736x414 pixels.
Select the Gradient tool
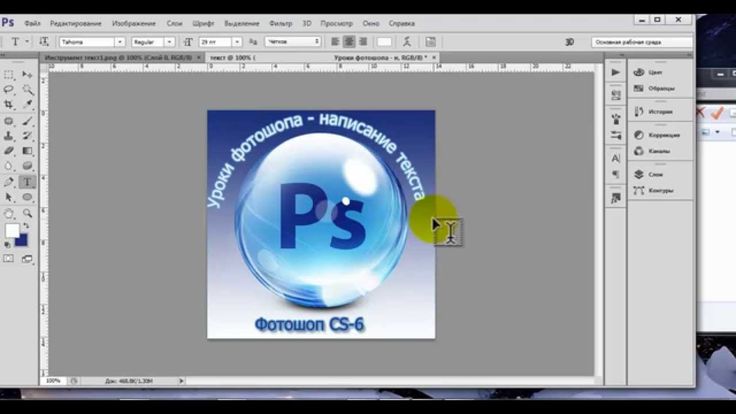coord(27,151)
